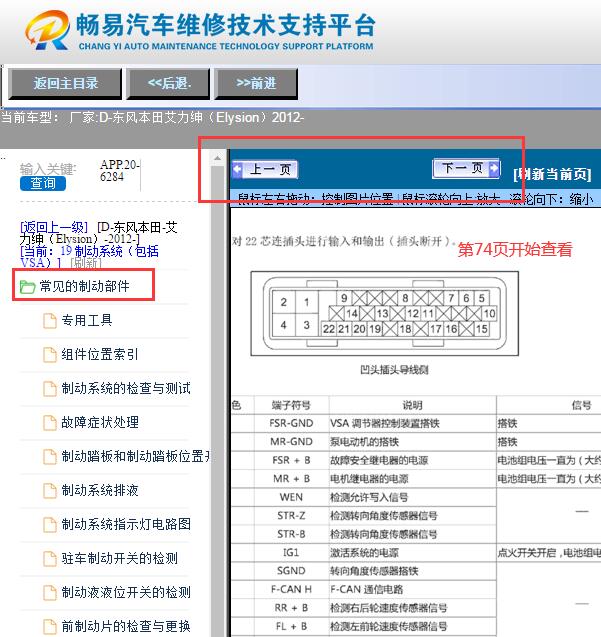Image resolution: width=601 pixels, height=637 pixels.
Task: Click the left arrow icon on 上一页
Action: (237, 169)
